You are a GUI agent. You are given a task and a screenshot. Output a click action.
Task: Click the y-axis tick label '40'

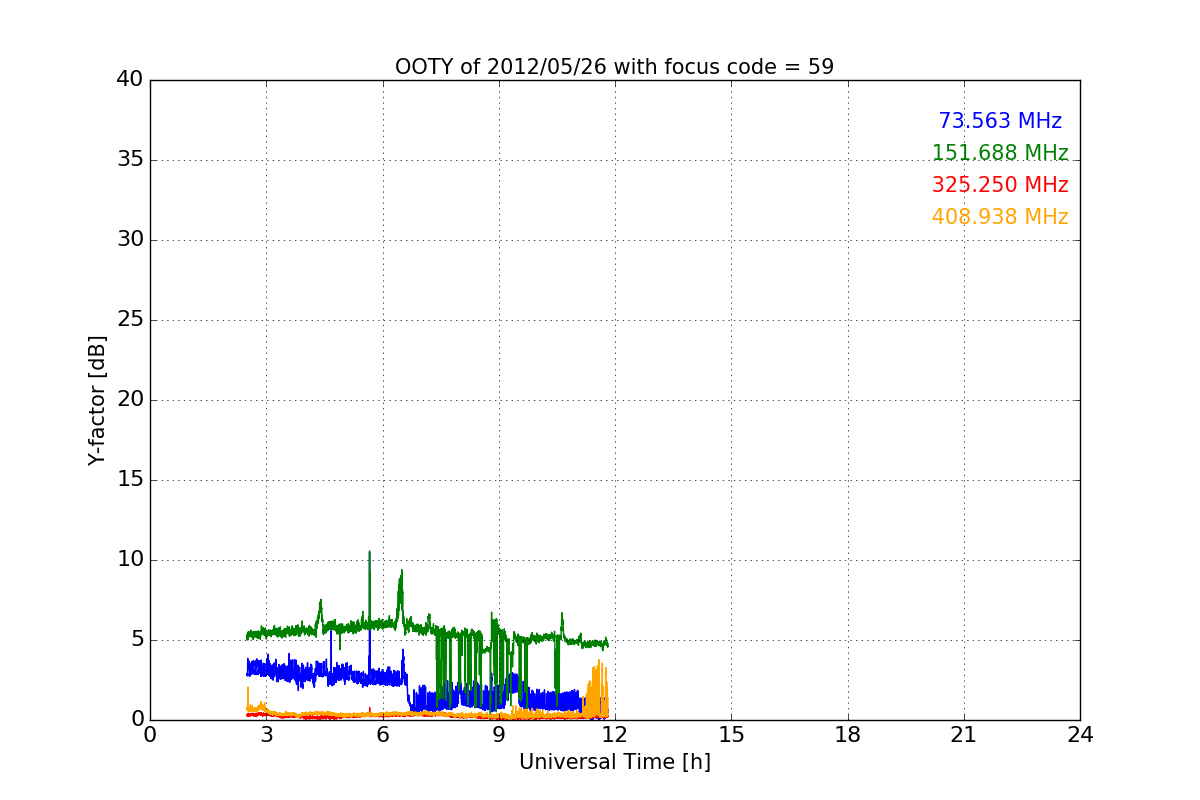click(x=130, y=80)
